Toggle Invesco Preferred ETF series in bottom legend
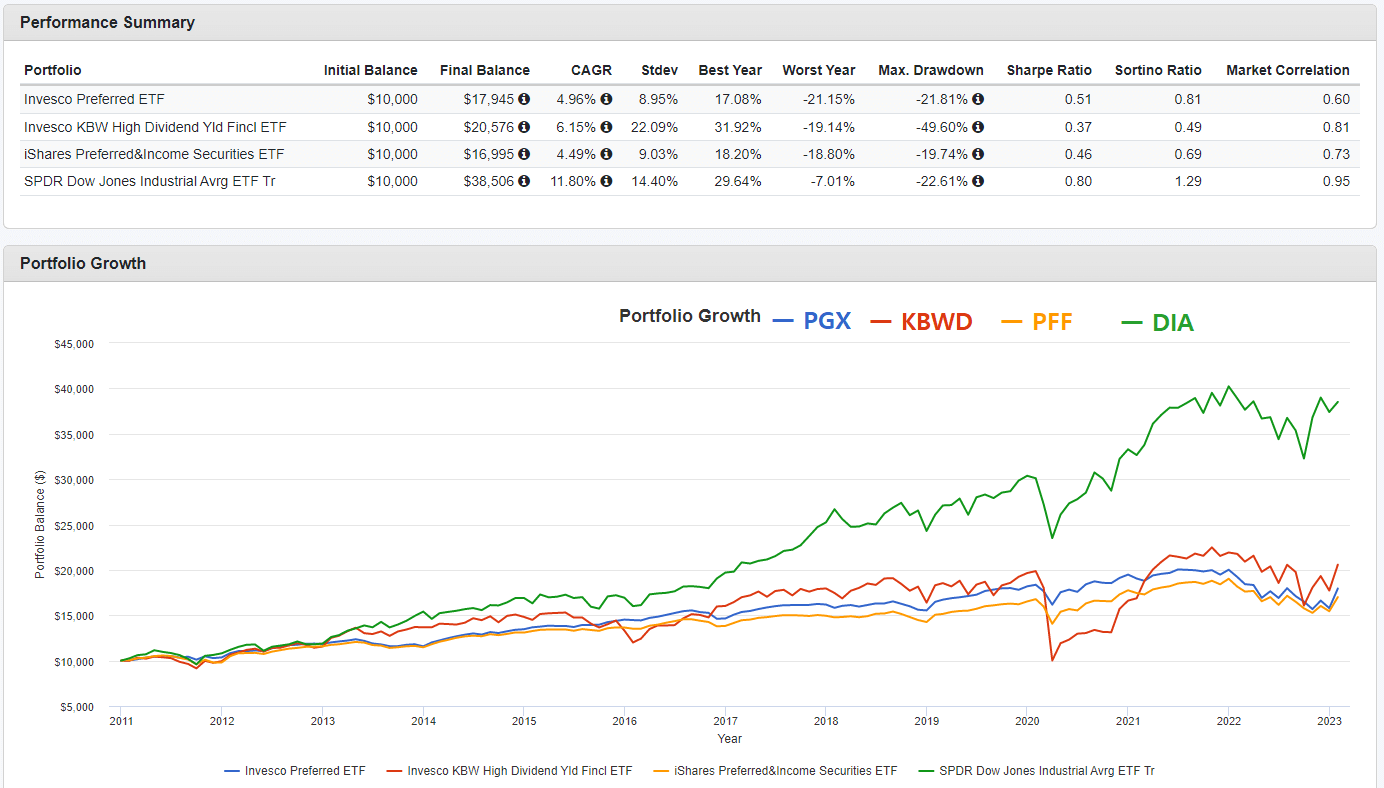The height and width of the screenshot is (788, 1384). 295,771
